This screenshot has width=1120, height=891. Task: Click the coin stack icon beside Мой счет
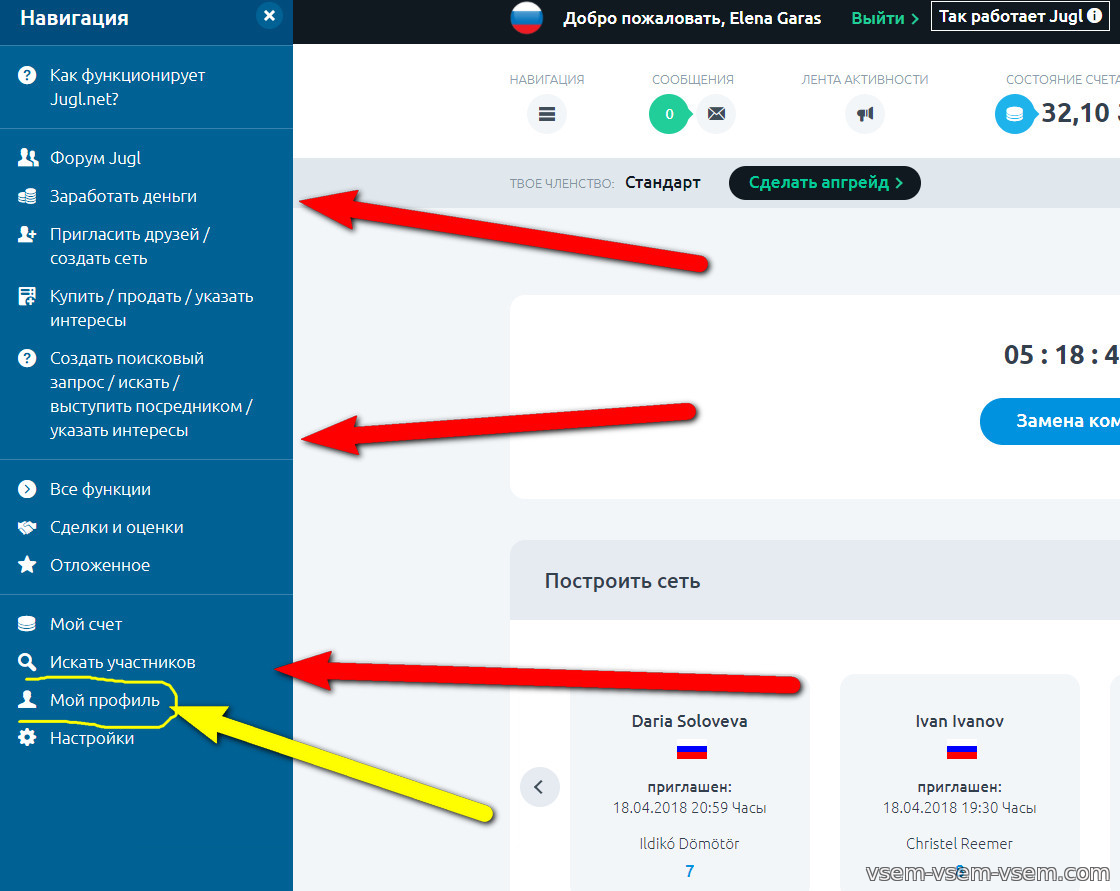coord(27,624)
